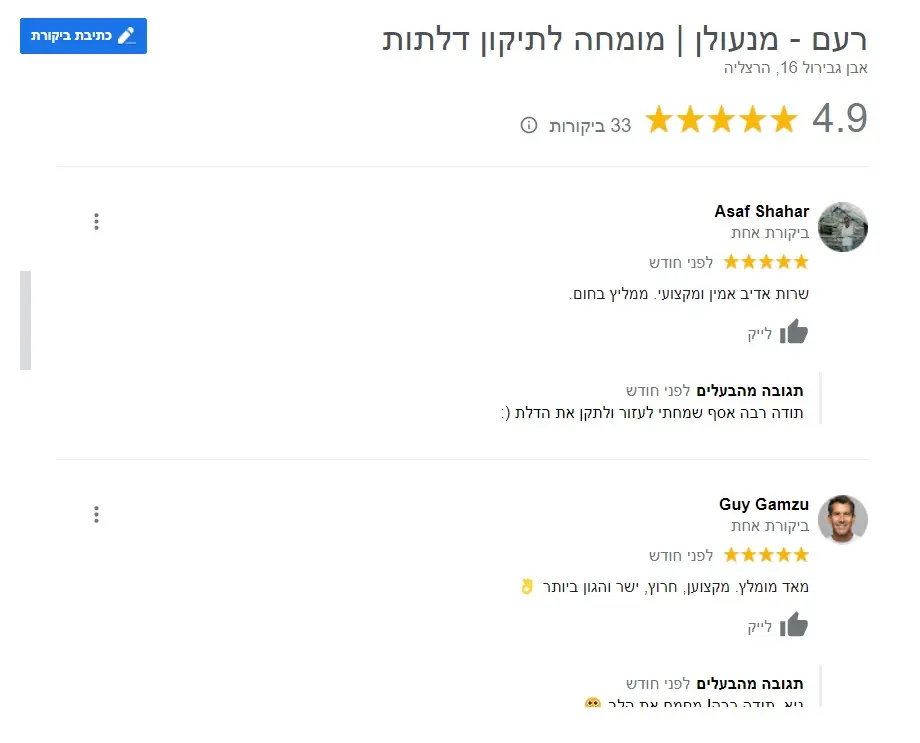Click the business name heading at the top
The width and height of the screenshot is (920, 743).
[x=632, y=39]
